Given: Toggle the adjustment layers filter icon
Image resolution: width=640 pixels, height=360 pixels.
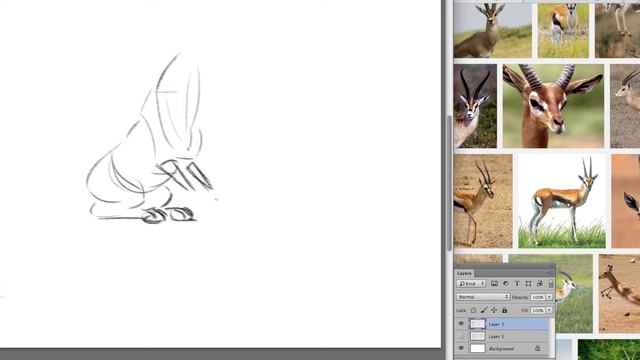Looking at the screenshot, I should 506,283.
